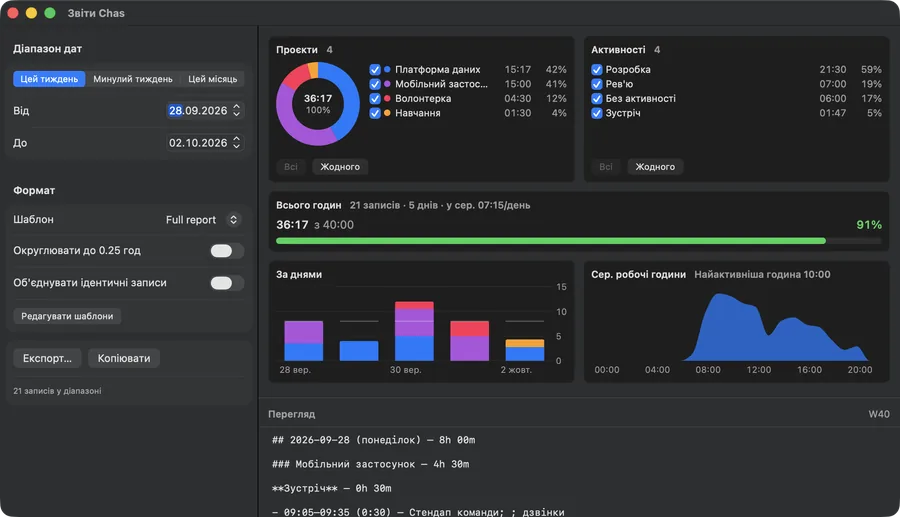Screen dimensions: 900x517
Task: Click the yellow minimize window button
Action: (32, 13)
